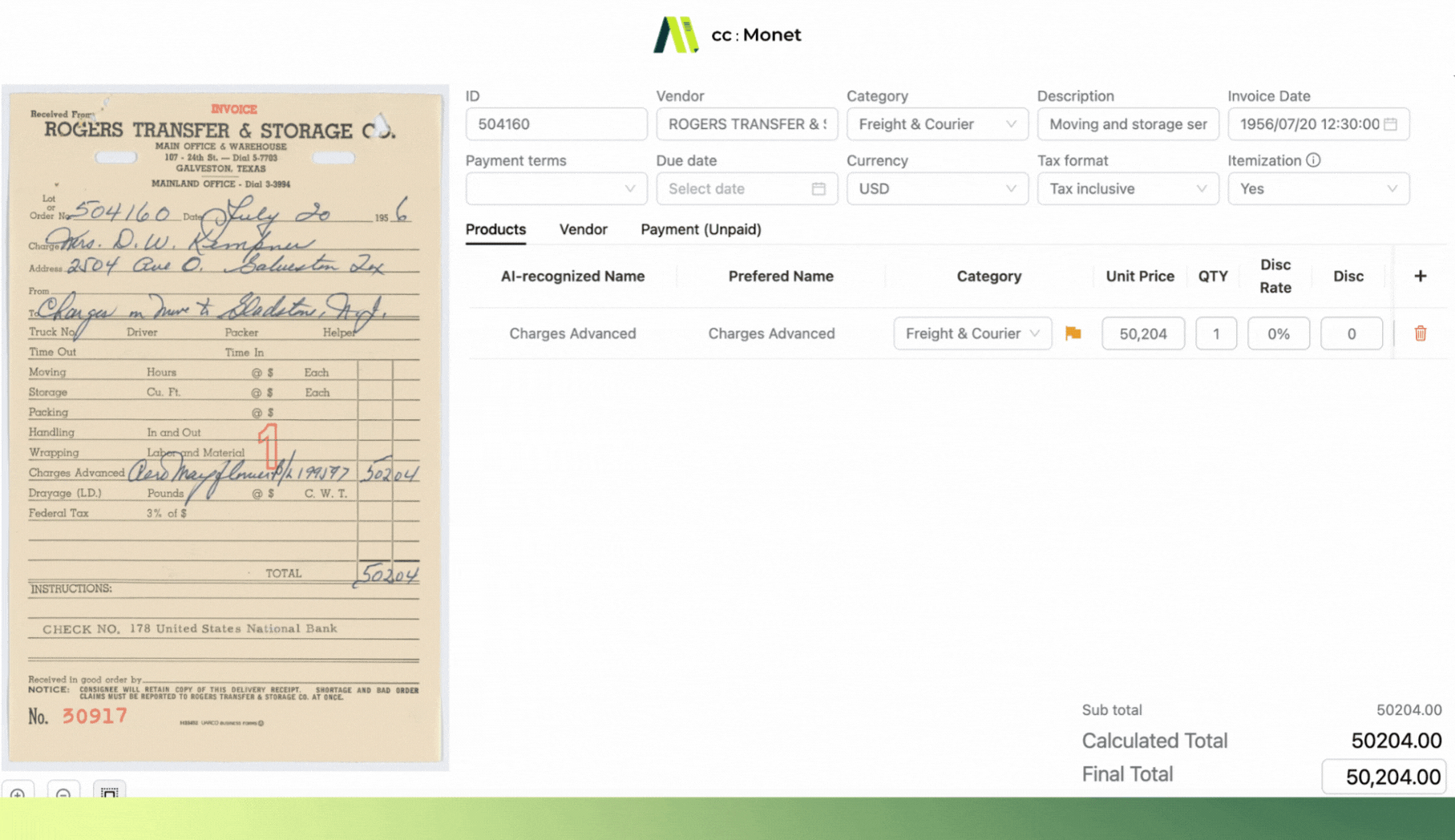
Task: Click the "Tax format" label
Action: pos(1073,160)
